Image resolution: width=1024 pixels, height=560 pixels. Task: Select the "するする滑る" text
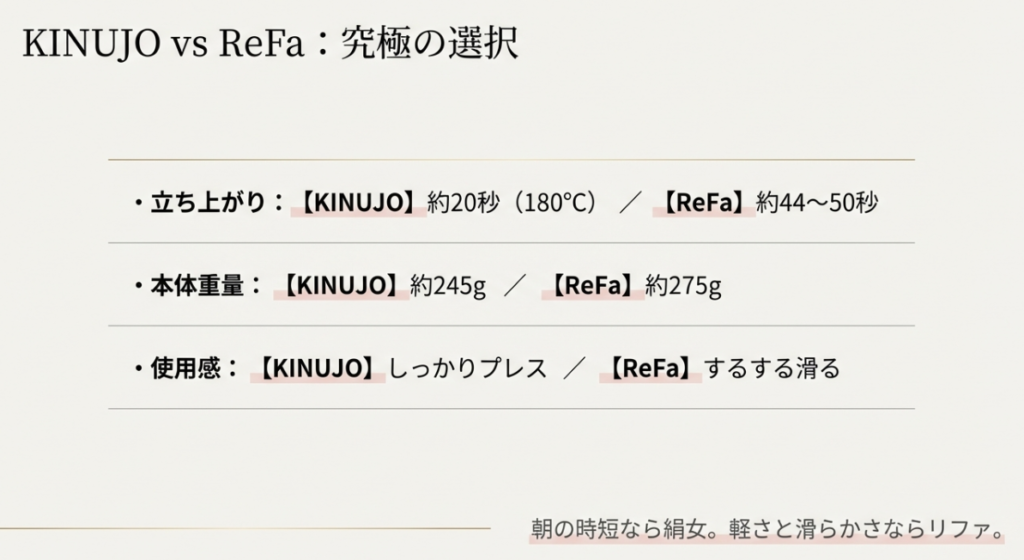coord(772,369)
